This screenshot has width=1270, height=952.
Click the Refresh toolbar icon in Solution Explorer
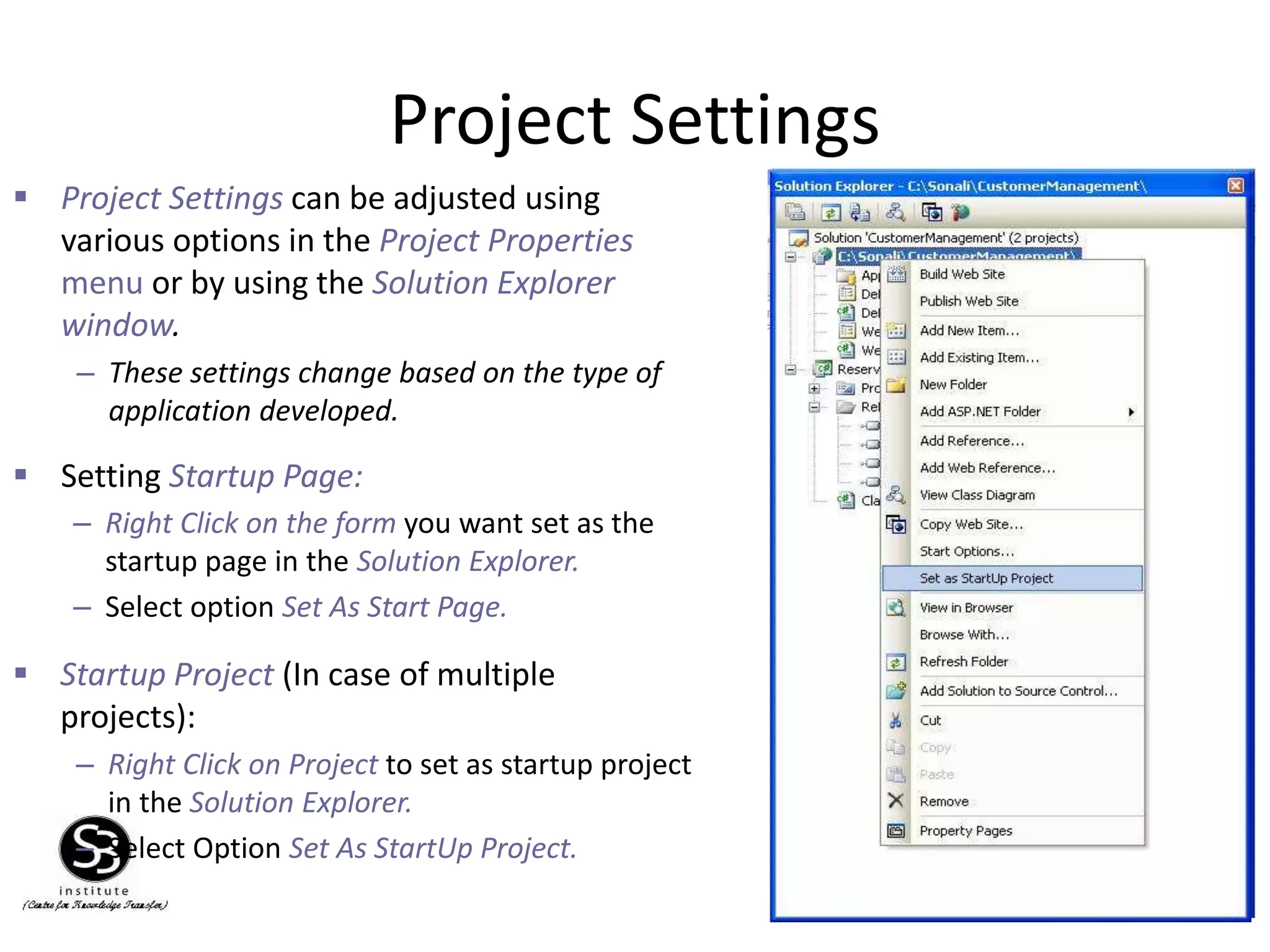[830, 213]
